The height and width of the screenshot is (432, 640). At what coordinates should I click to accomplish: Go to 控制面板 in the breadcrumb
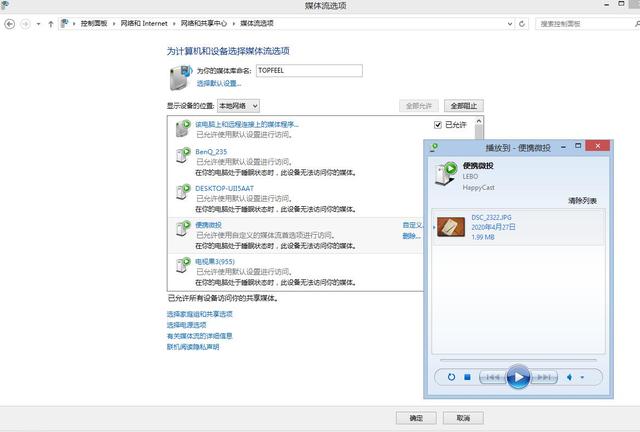coord(94,24)
